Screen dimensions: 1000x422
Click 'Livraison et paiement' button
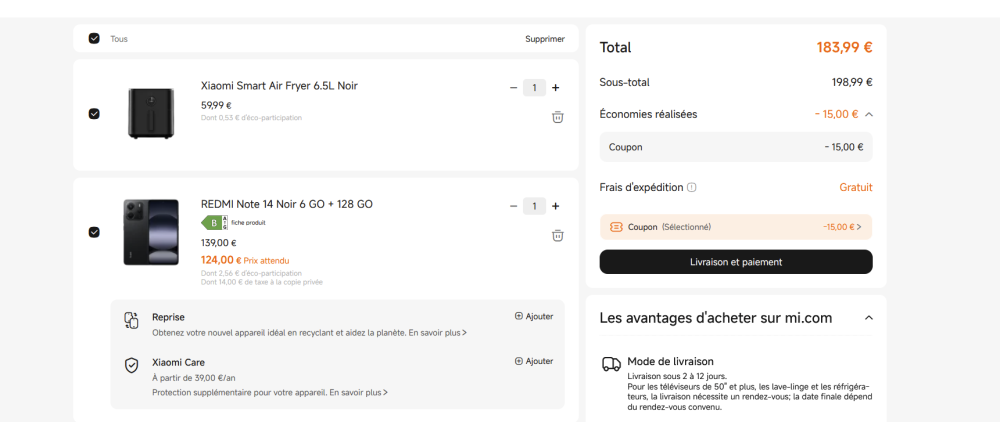coord(735,262)
